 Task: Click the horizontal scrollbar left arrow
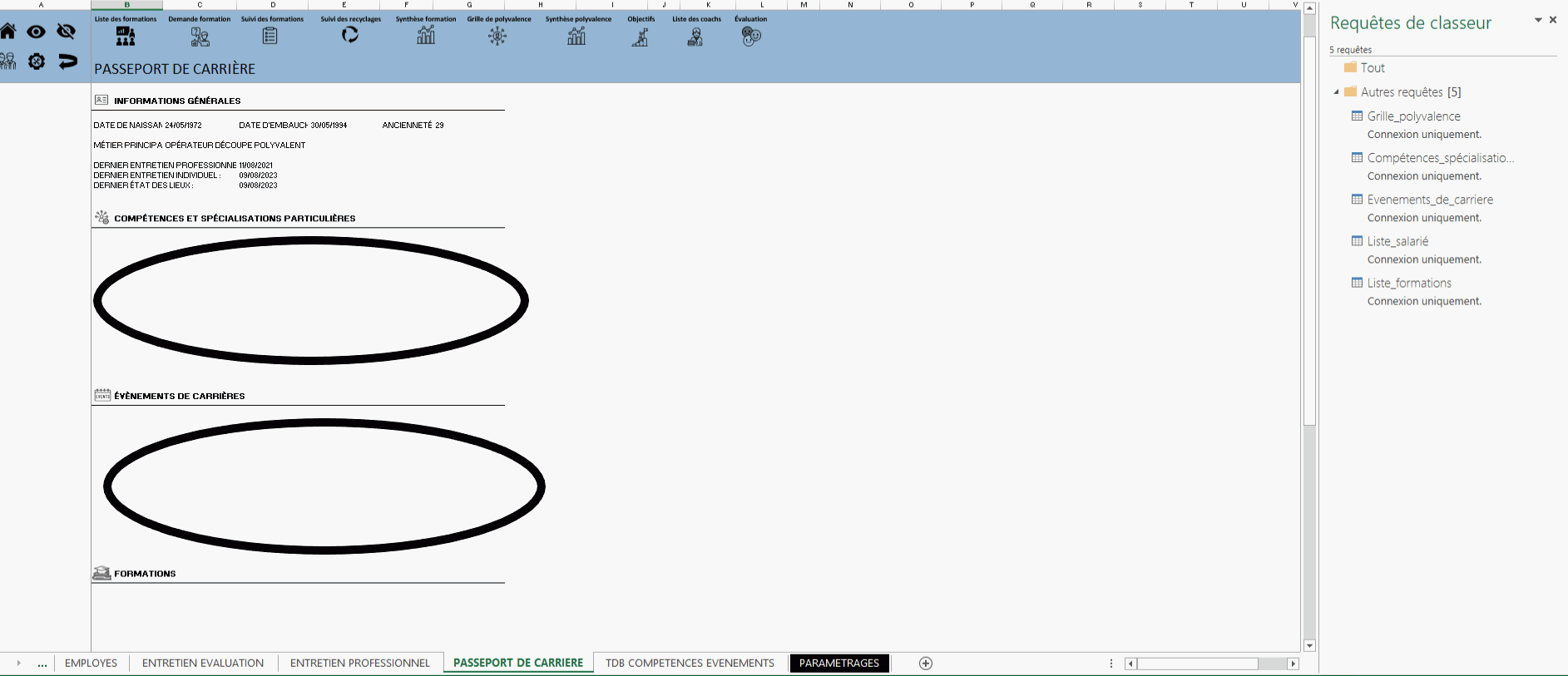pos(1130,664)
